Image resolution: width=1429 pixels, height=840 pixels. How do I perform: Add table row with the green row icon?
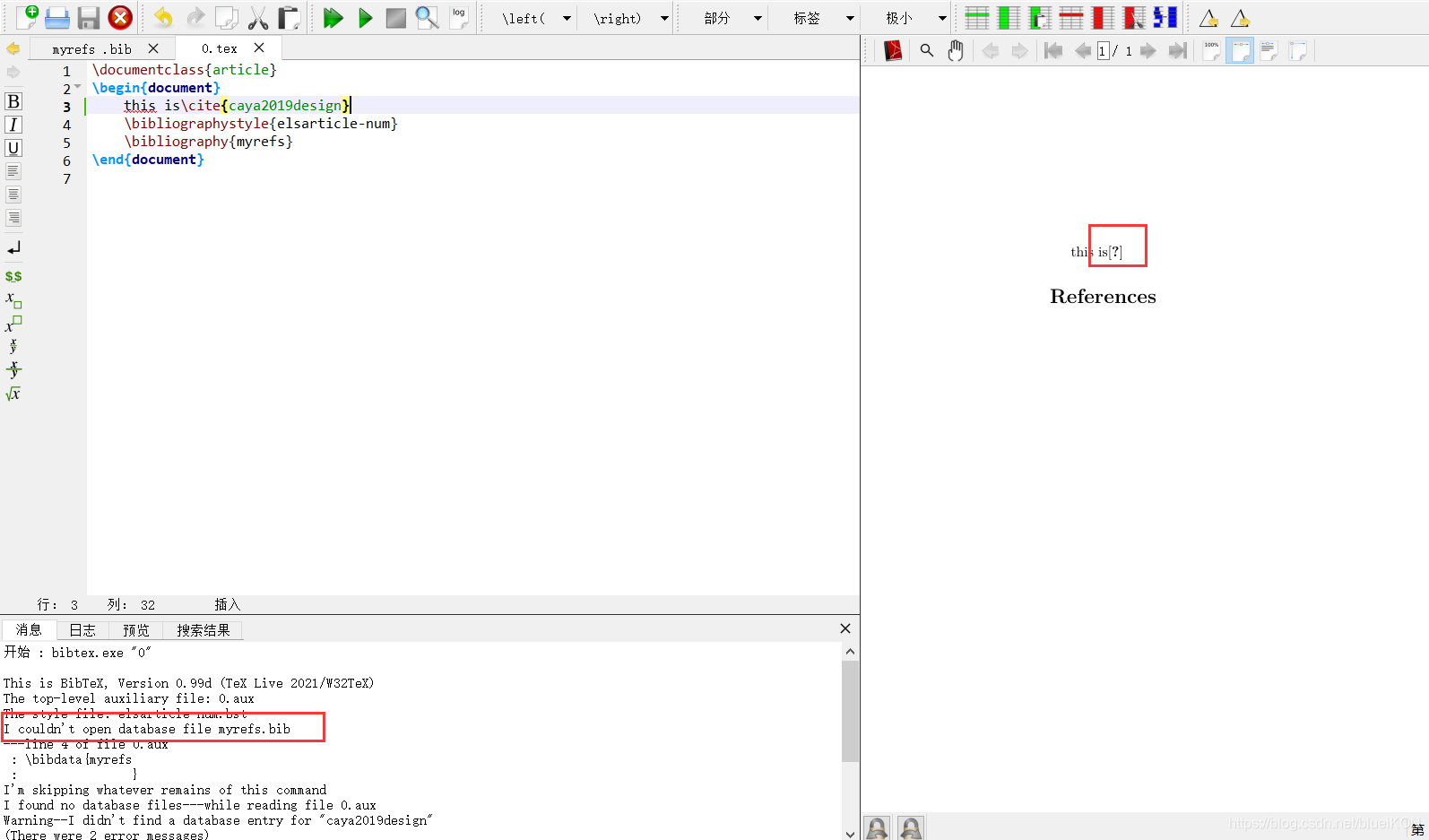pyautogui.click(x=977, y=17)
